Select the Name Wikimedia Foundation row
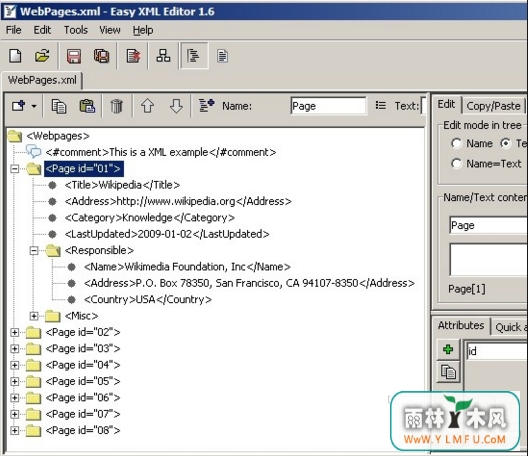 pyautogui.click(x=187, y=267)
